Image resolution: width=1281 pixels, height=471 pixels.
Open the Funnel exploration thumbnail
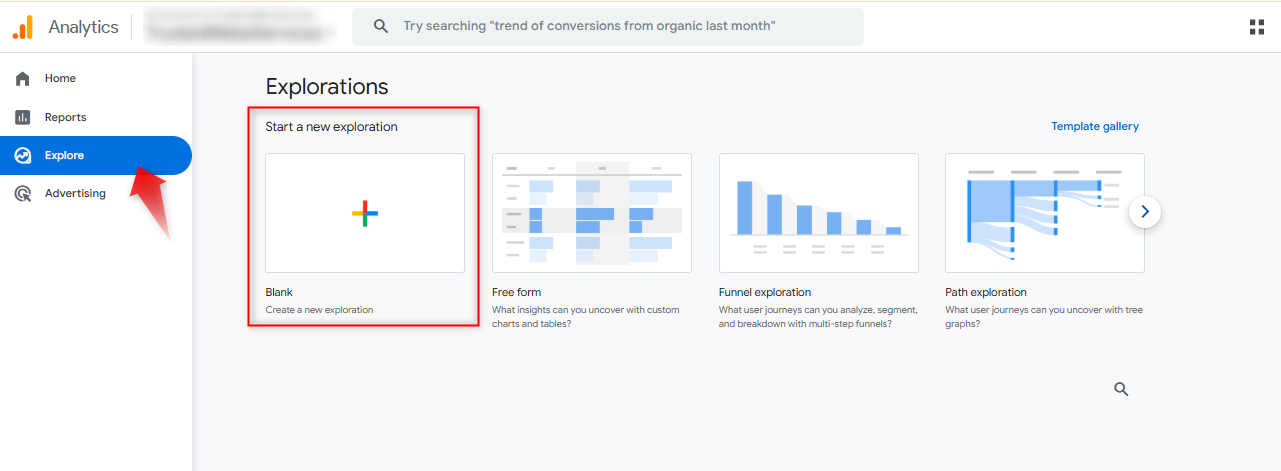[819, 213]
